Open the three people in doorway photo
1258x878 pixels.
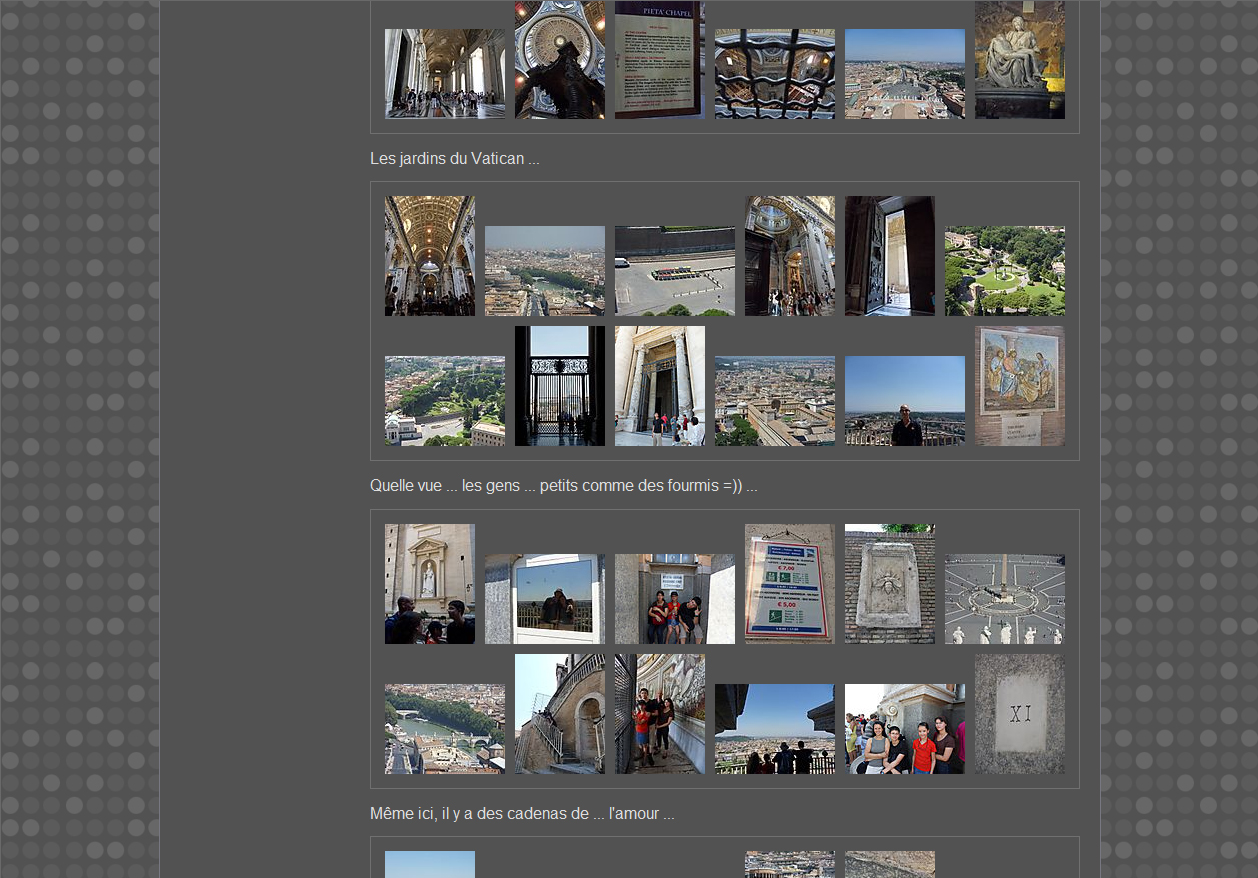coord(674,599)
